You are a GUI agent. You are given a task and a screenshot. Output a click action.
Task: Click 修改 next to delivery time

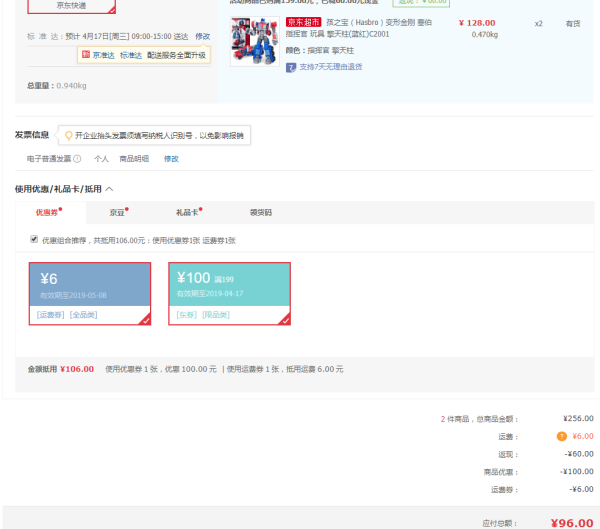tap(202, 37)
